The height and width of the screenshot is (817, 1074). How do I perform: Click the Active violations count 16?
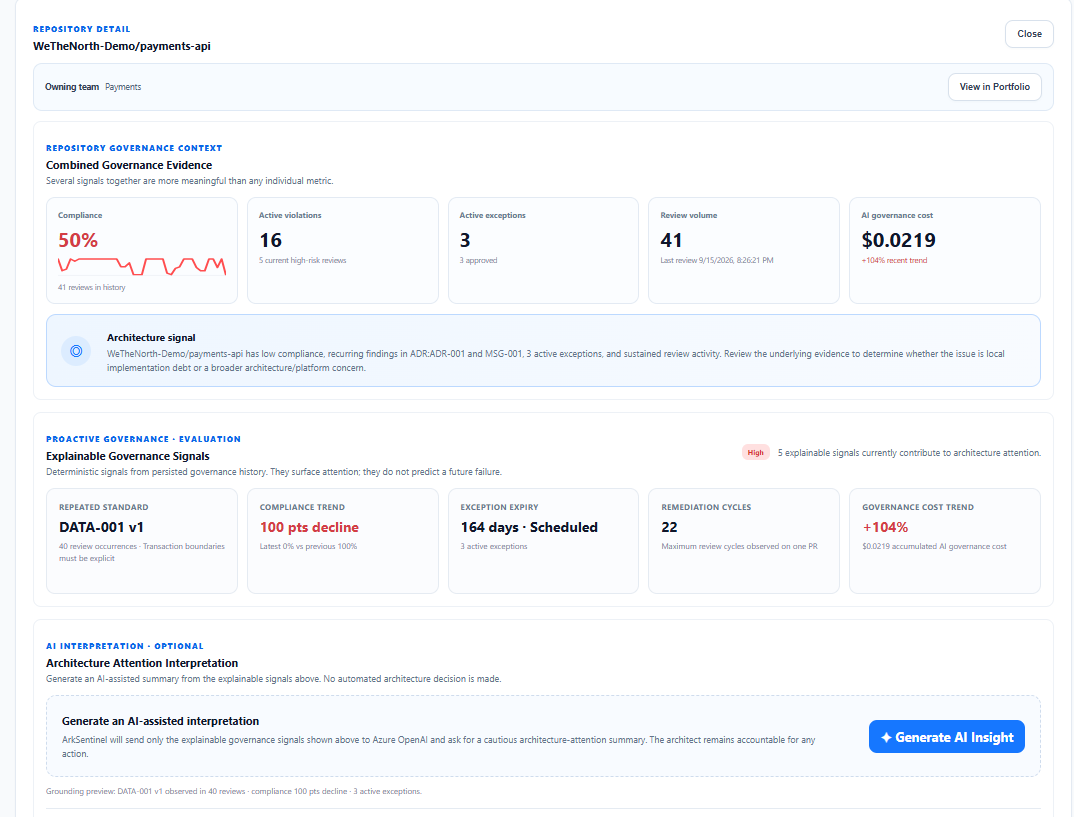click(271, 240)
